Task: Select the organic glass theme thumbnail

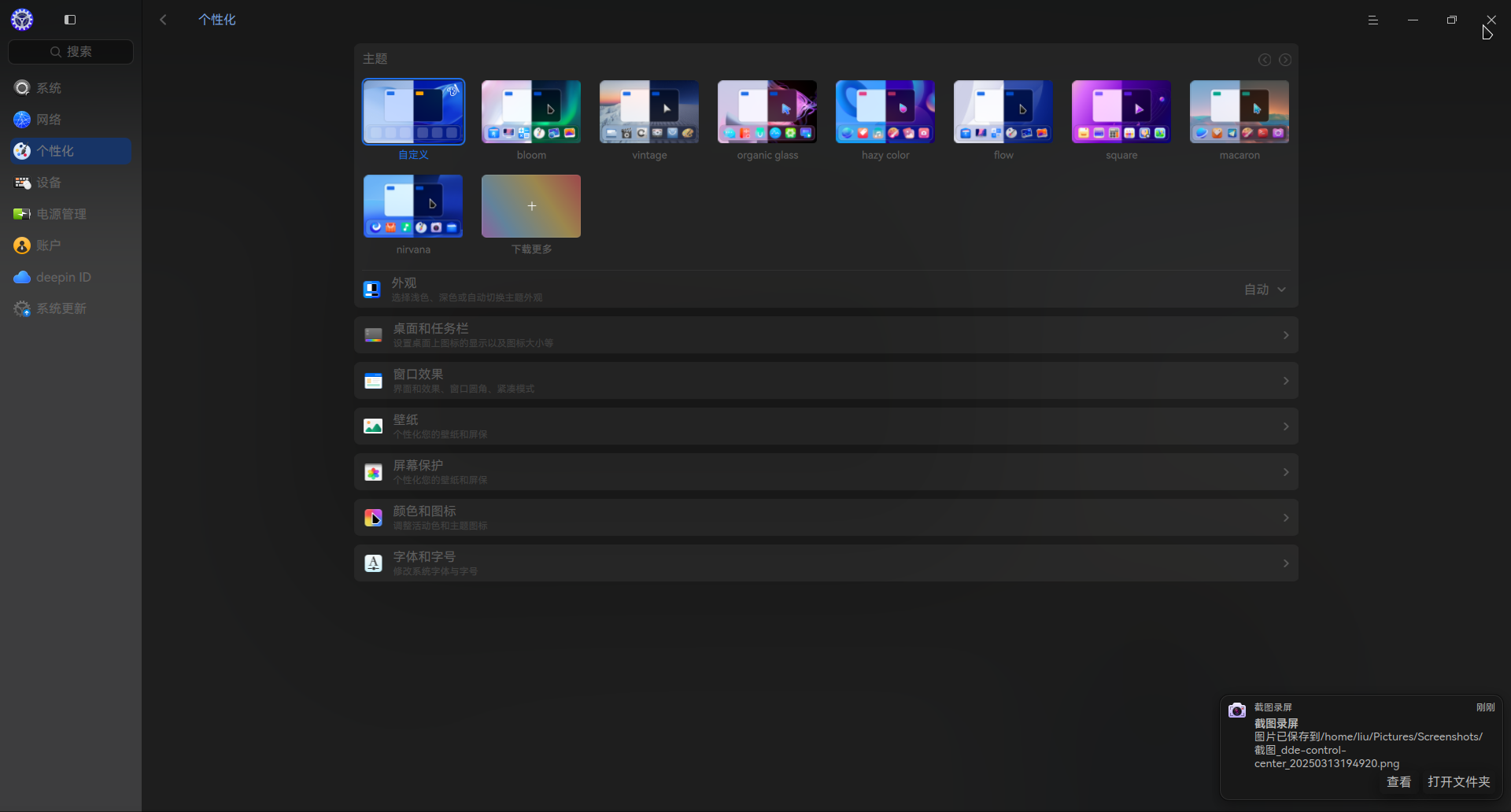Action: pyautogui.click(x=767, y=112)
